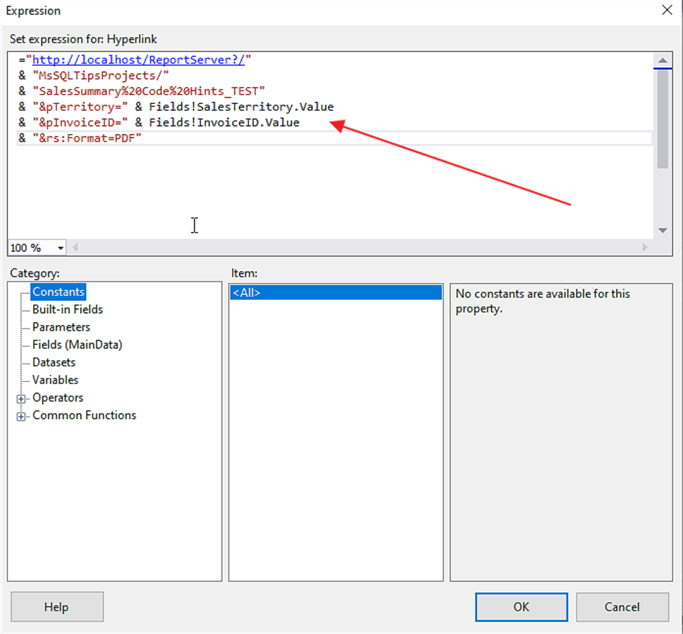Open Help for the expression editor

click(x=57, y=607)
